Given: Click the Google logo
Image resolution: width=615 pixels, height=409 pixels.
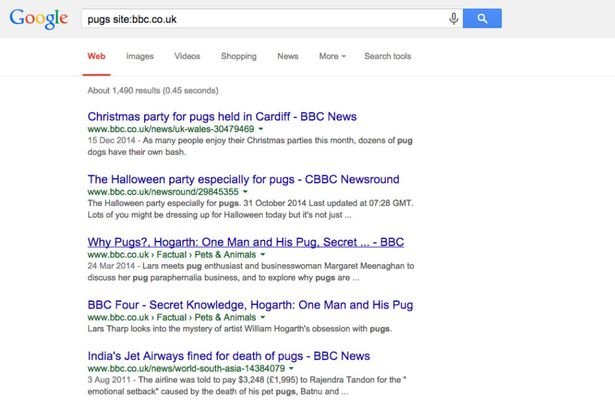Looking at the screenshot, I should [35, 19].
